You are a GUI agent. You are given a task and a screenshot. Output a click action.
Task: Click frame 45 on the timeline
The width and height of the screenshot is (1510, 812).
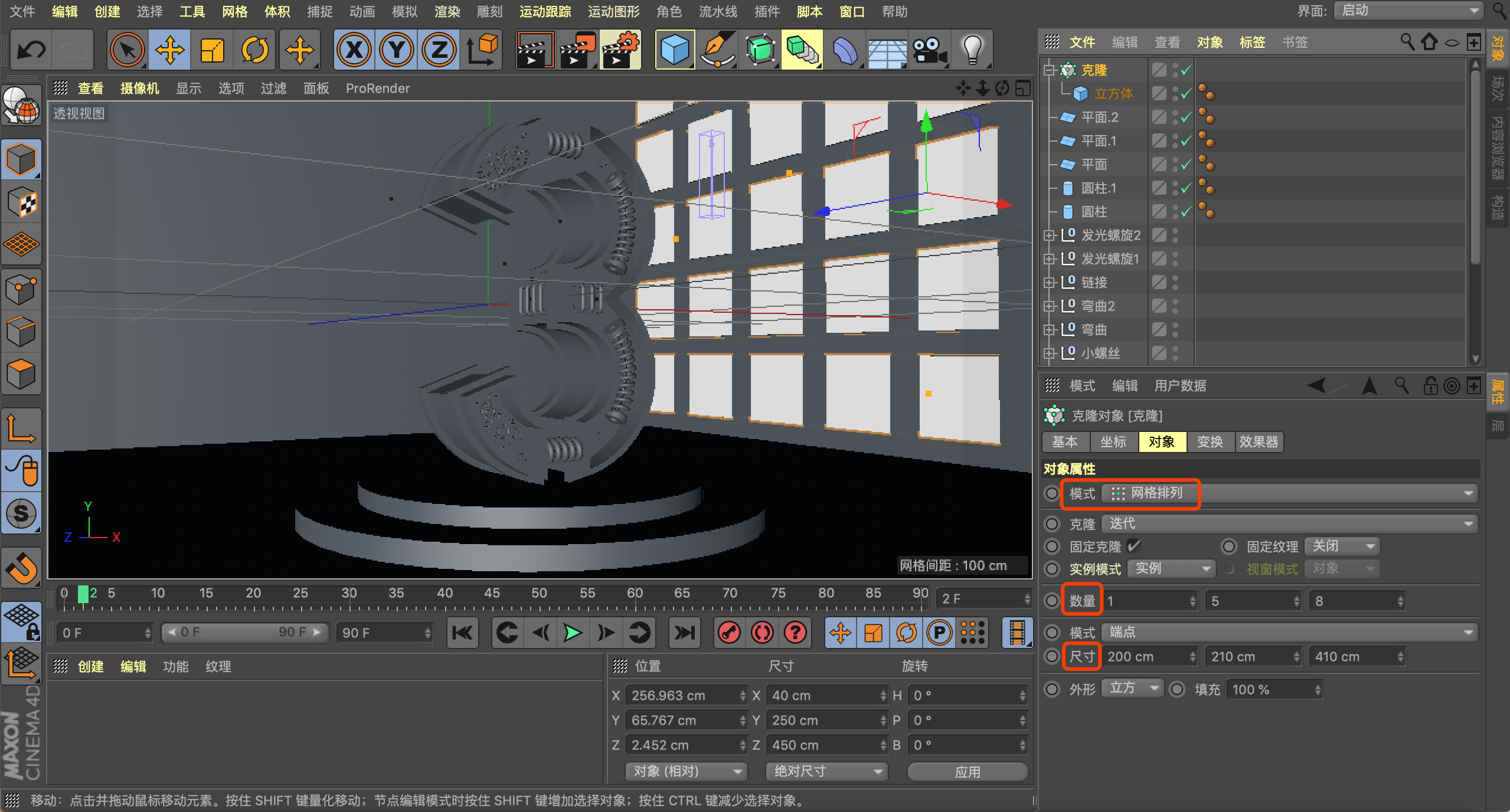coord(492,598)
